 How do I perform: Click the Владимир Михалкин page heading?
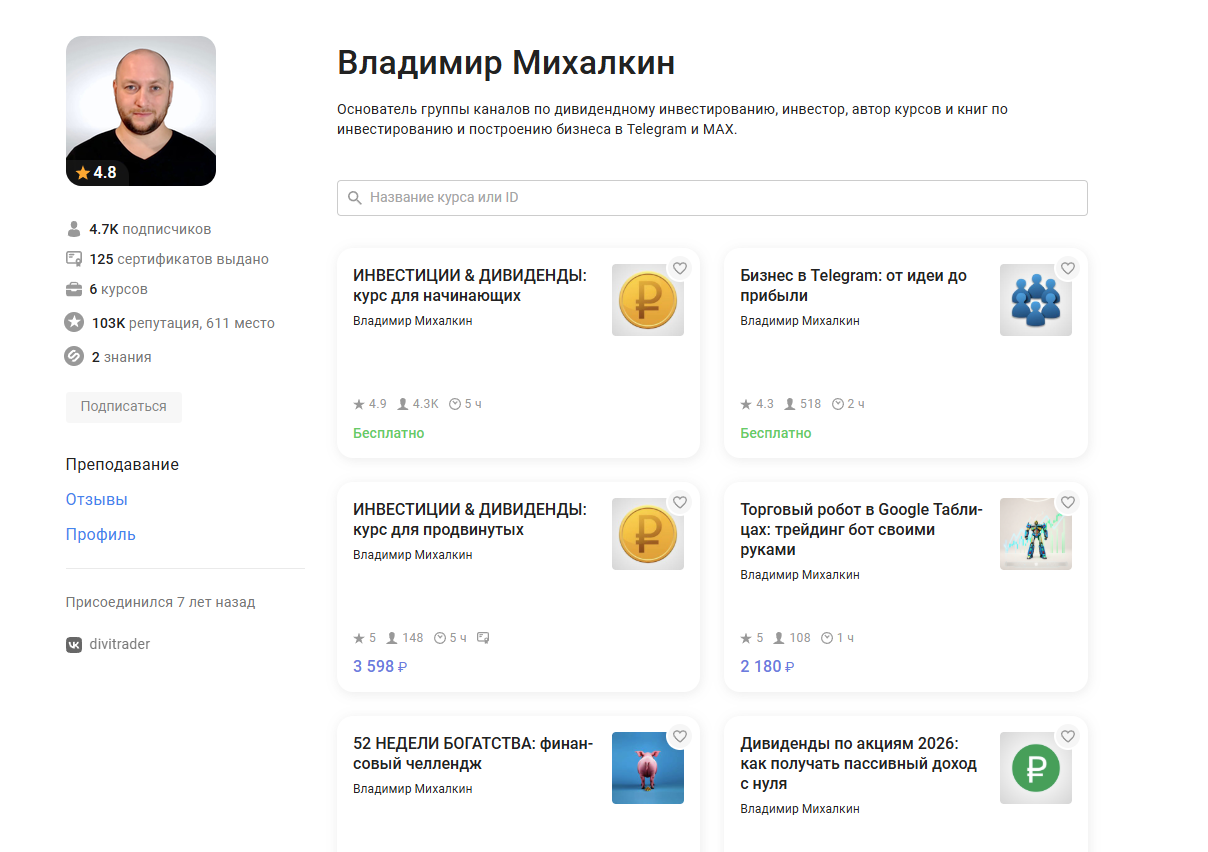point(506,63)
